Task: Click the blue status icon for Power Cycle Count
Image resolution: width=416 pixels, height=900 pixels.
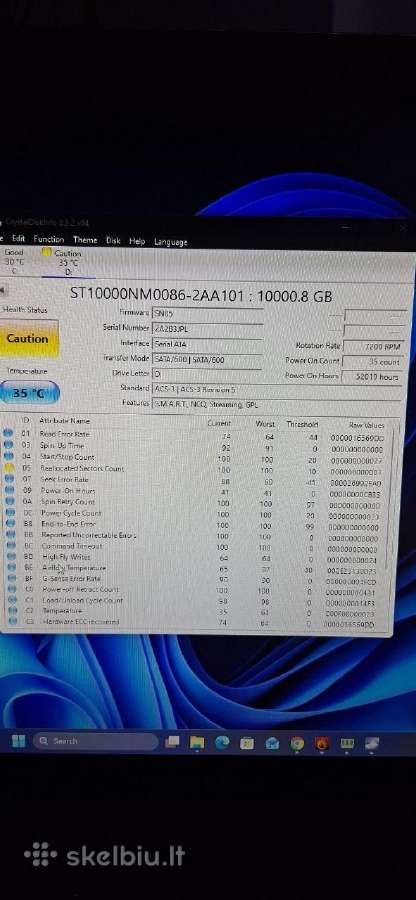Action: (8, 513)
